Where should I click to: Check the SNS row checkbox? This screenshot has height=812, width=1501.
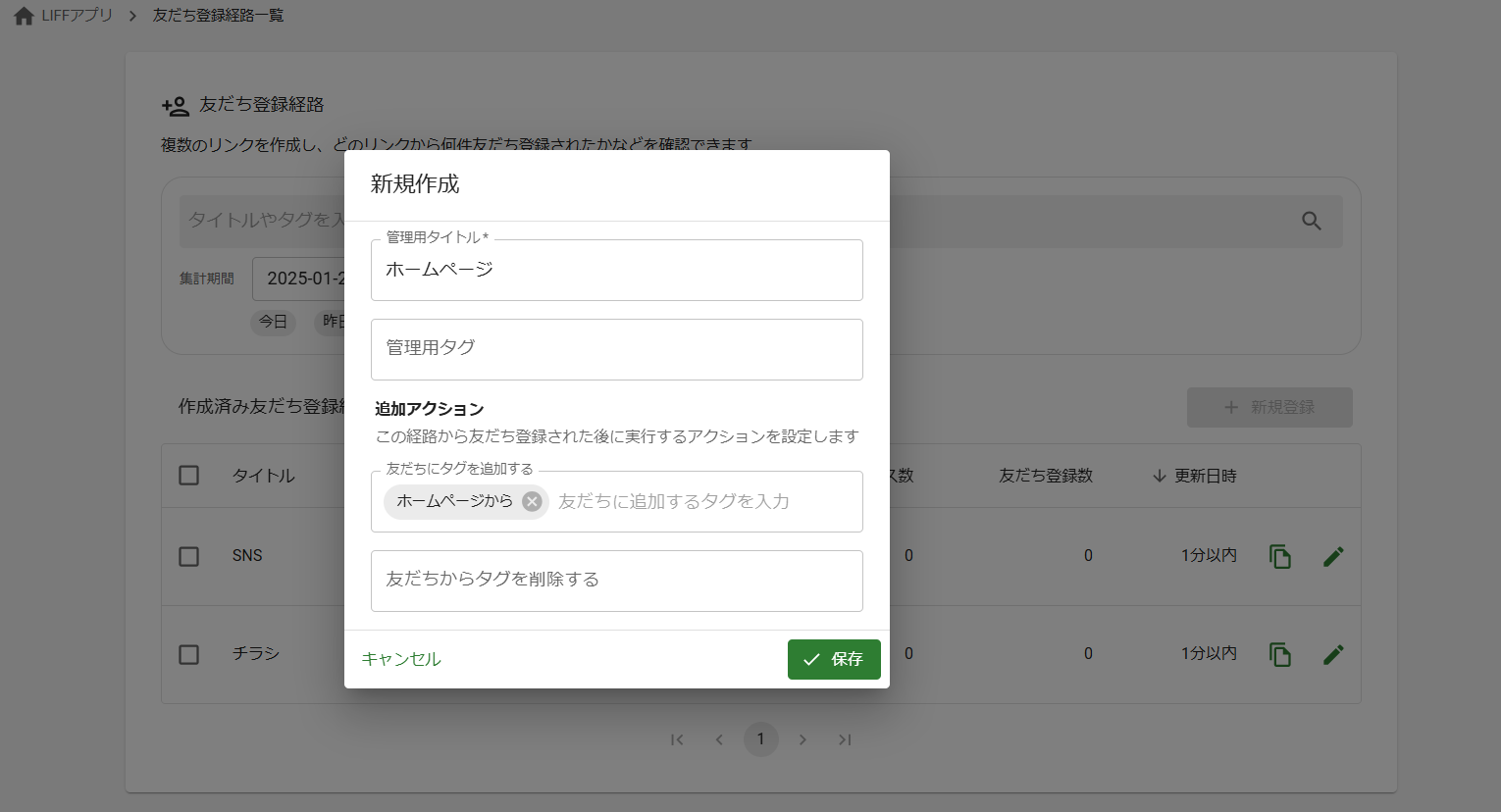pyautogui.click(x=189, y=556)
